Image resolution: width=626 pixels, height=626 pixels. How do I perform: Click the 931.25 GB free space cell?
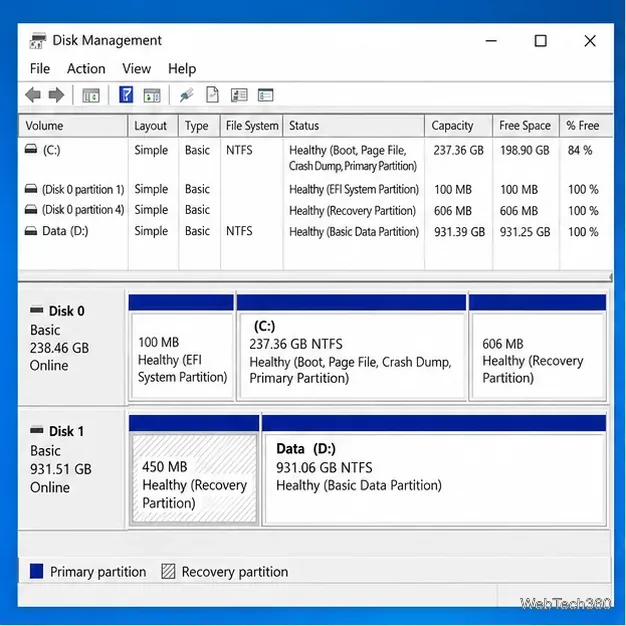pos(525,232)
